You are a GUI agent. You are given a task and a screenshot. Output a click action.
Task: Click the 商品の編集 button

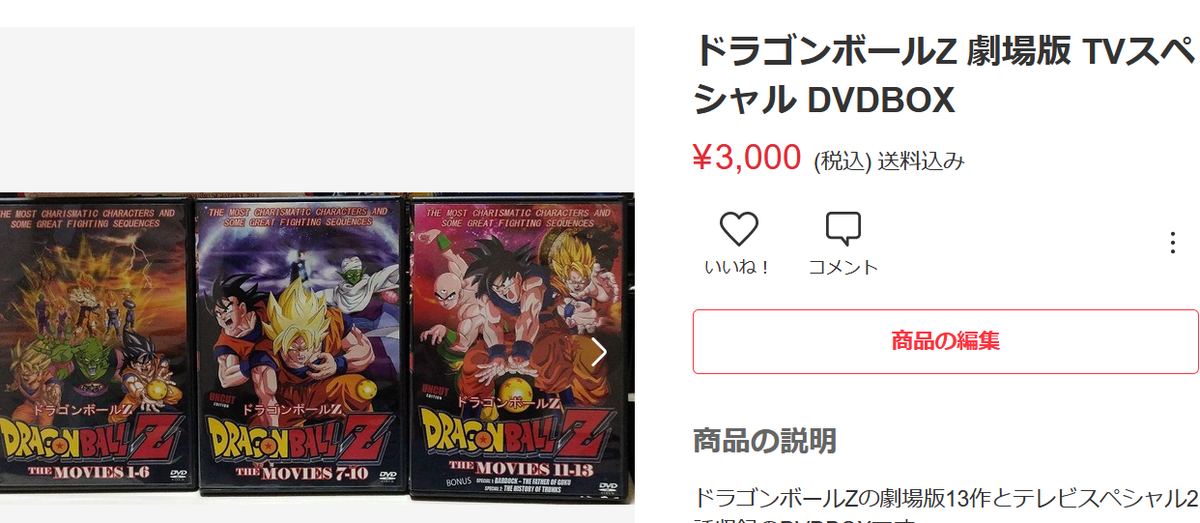[x=946, y=340]
